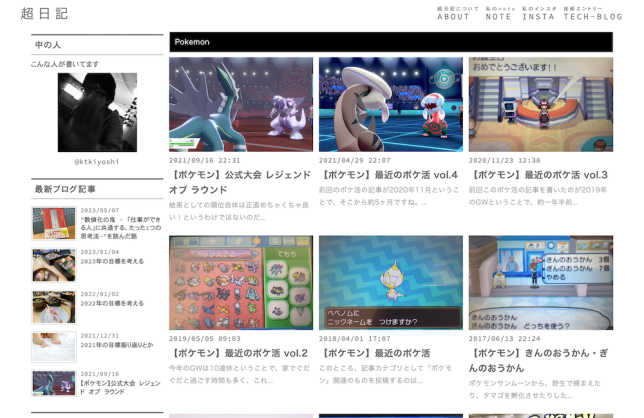
Task: Open the Dialga versus Palkia battle thumbnail
Action: [x=241, y=104]
